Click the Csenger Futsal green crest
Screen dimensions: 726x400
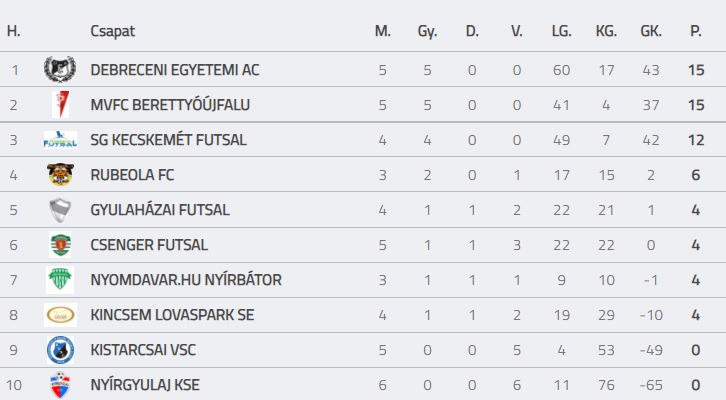pyautogui.click(x=60, y=245)
